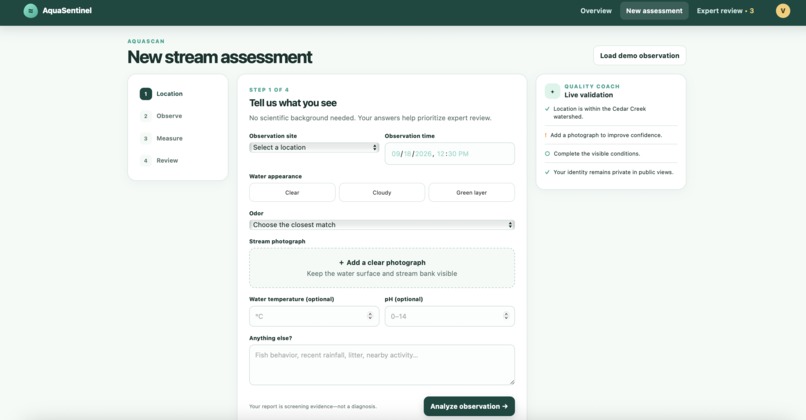
Task: Select Green layer water appearance option
Action: 471,192
